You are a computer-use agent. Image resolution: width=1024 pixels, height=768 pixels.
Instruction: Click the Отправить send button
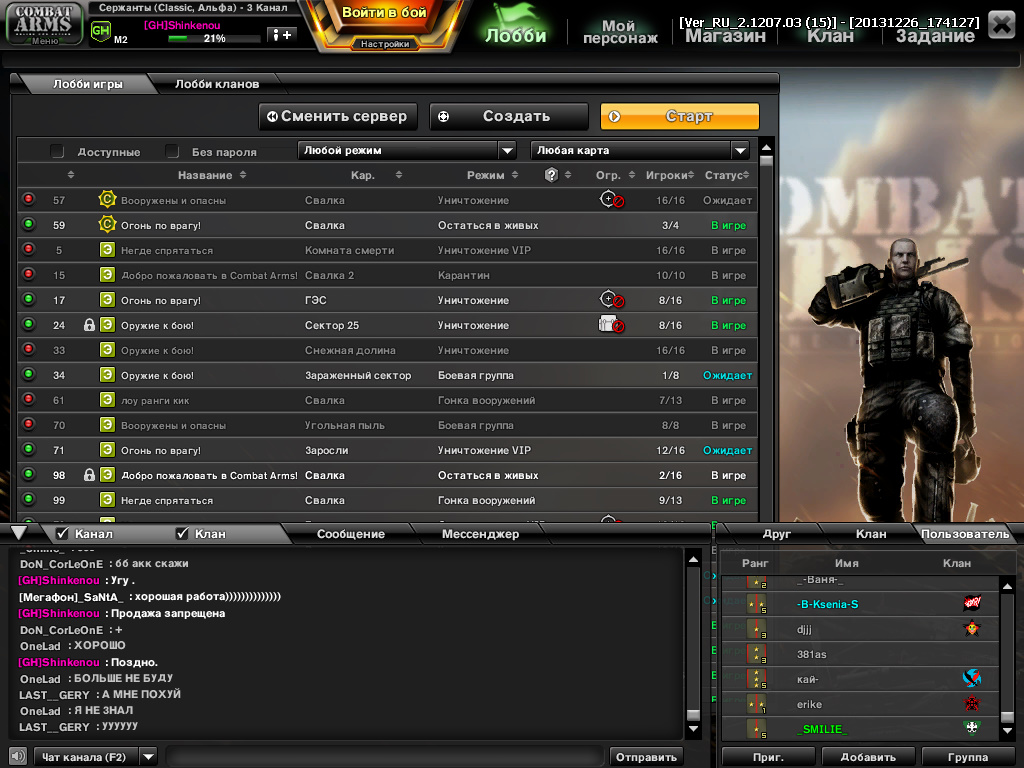tap(646, 757)
